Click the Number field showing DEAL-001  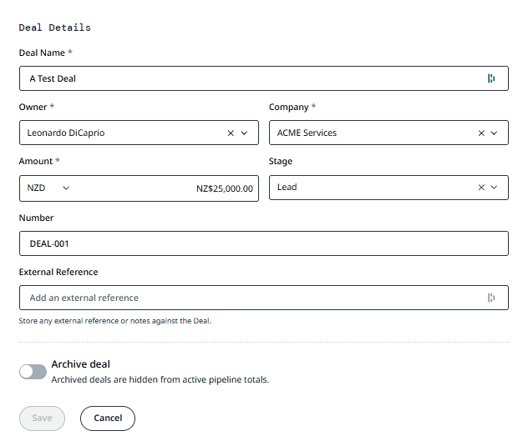click(264, 244)
